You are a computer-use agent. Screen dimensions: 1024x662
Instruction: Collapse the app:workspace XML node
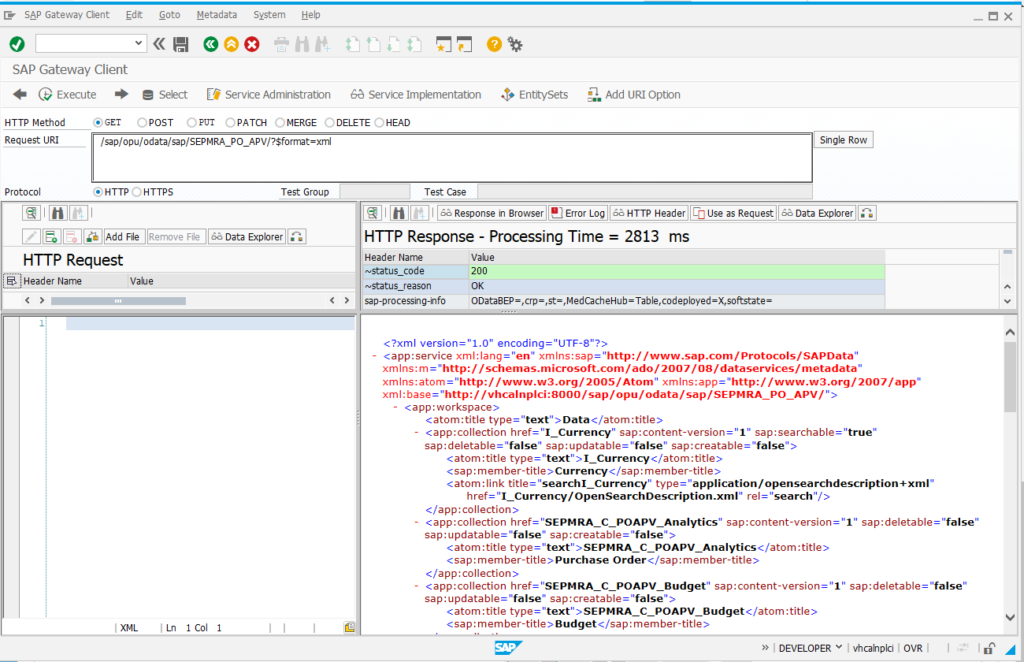395,407
